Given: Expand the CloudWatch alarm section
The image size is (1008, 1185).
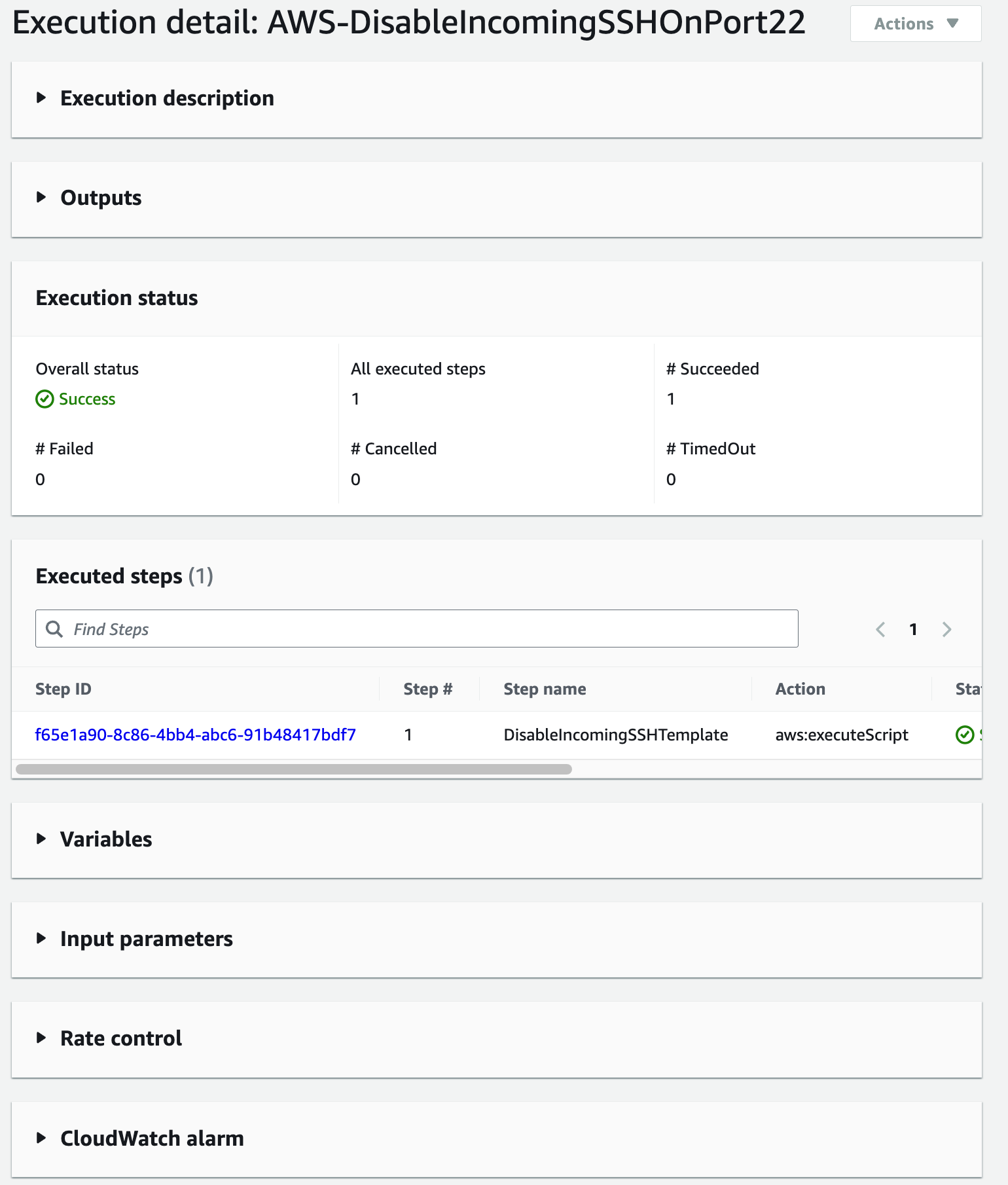Looking at the screenshot, I should (140, 1139).
